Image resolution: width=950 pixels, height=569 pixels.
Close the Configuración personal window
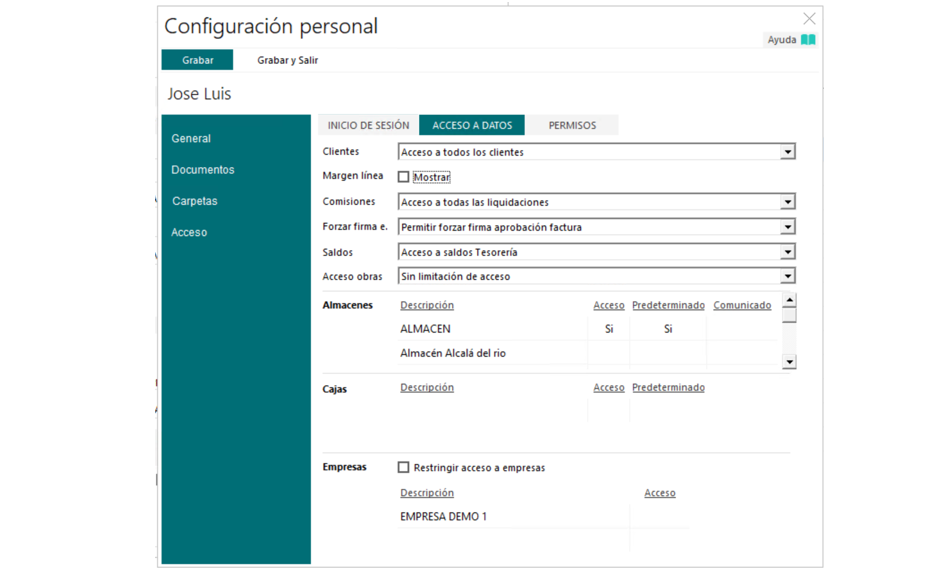point(809,19)
